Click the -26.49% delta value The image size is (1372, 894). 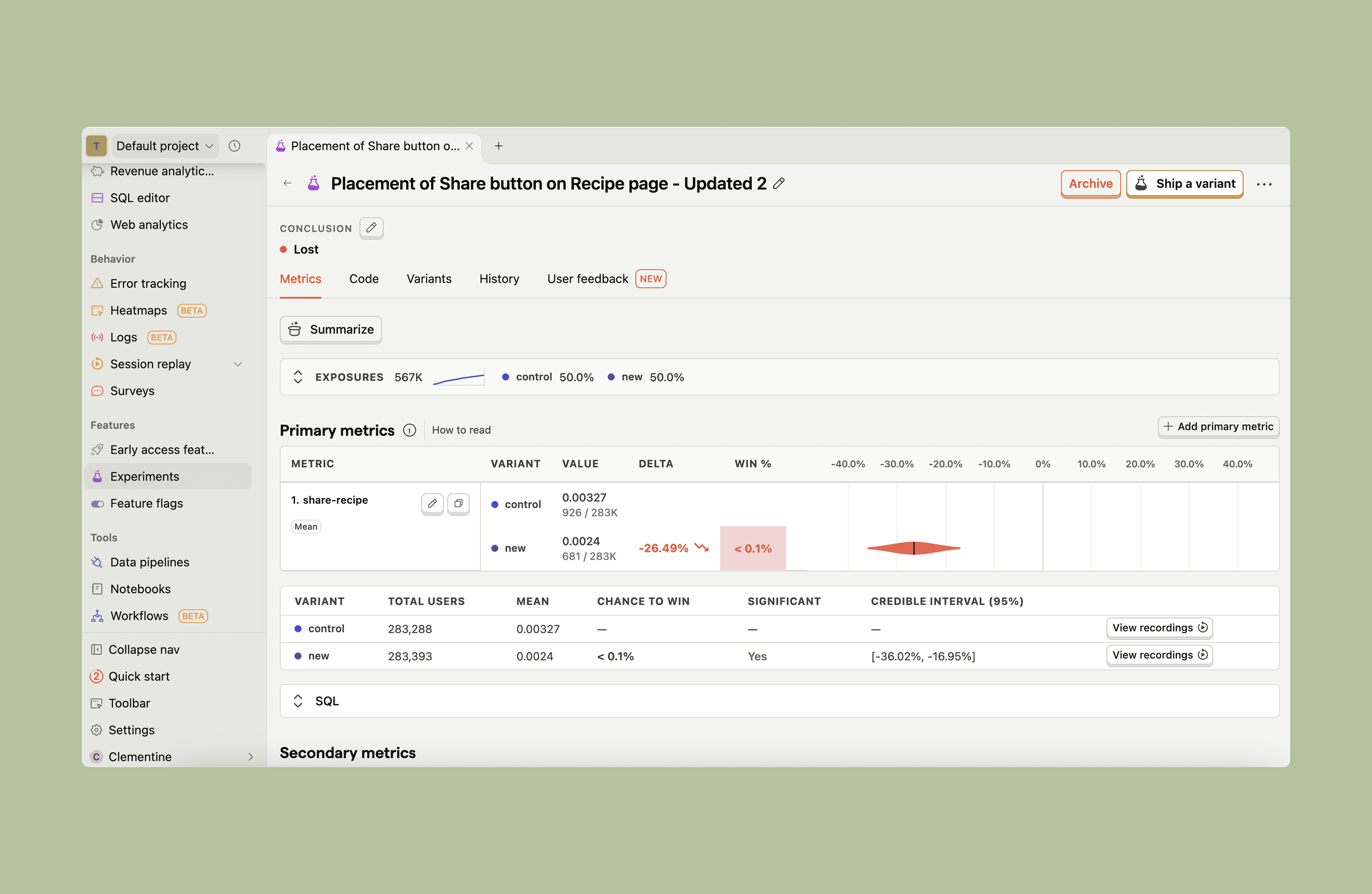click(x=664, y=548)
